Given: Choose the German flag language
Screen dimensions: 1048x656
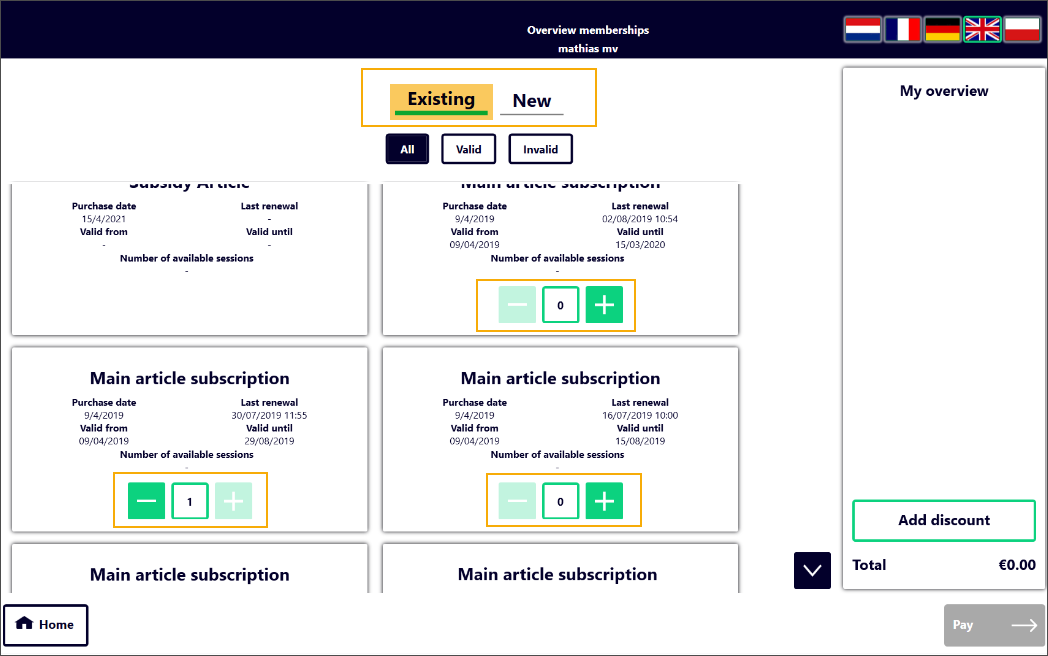Looking at the screenshot, I should tap(942, 30).
